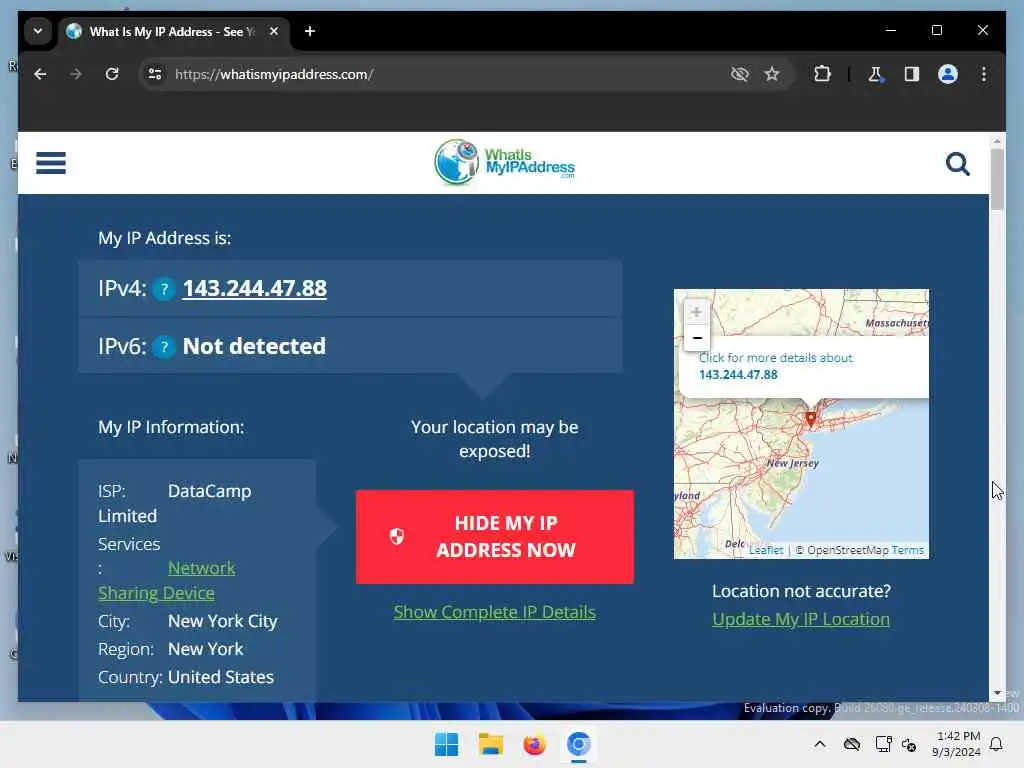Image resolution: width=1024 pixels, height=768 pixels.
Task: Go back with the browser back arrow
Action: [x=40, y=74]
